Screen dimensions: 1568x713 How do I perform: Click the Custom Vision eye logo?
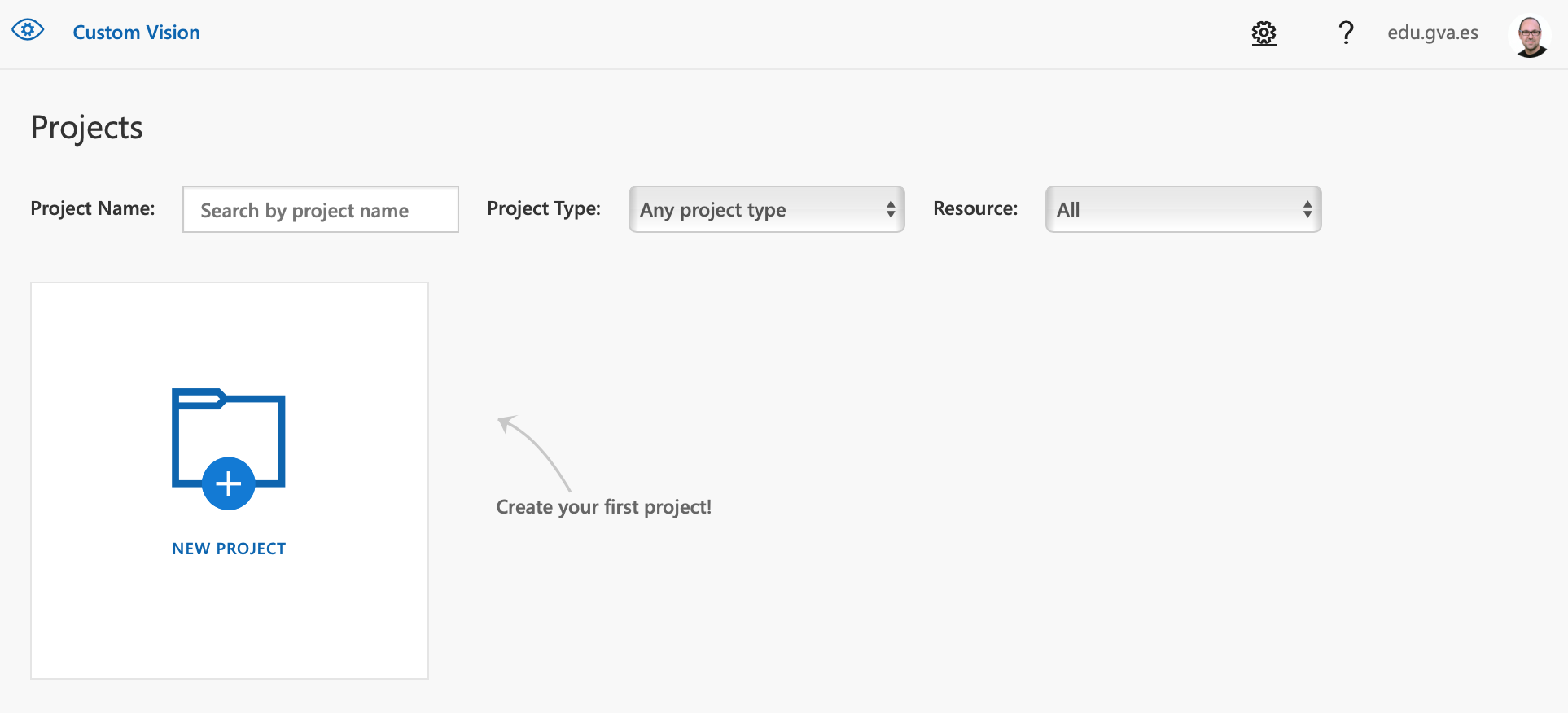pyautogui.click(x=28, y=31)
